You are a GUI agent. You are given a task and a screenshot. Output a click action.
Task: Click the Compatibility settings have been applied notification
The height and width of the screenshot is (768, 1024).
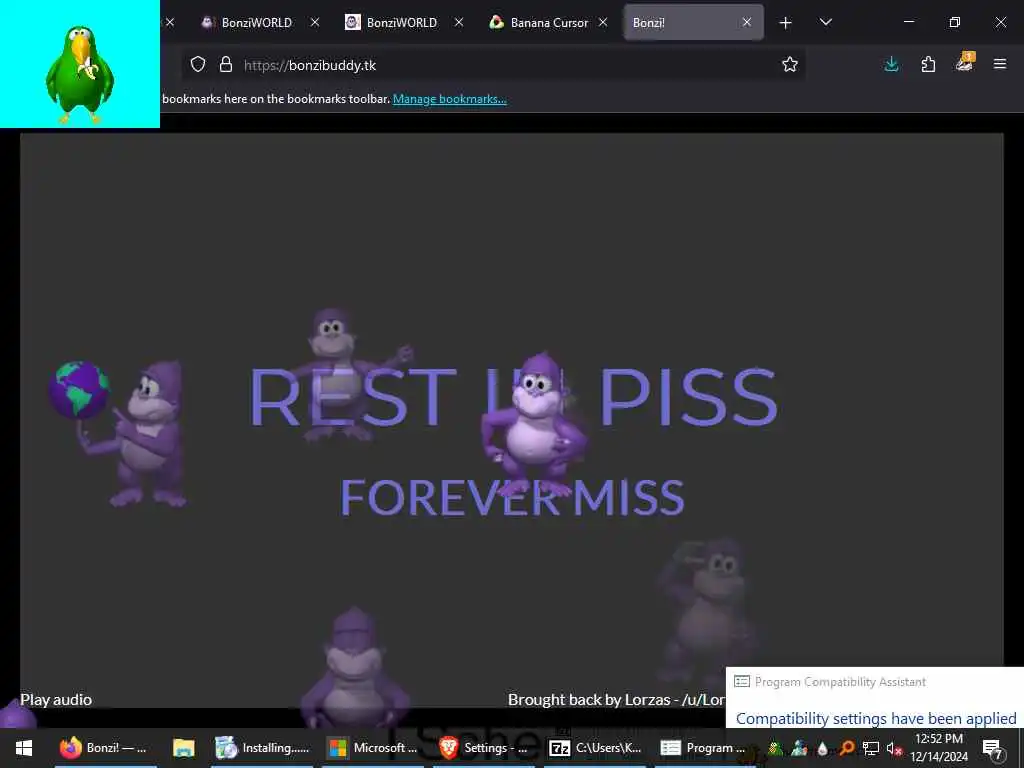click(876, 718)
